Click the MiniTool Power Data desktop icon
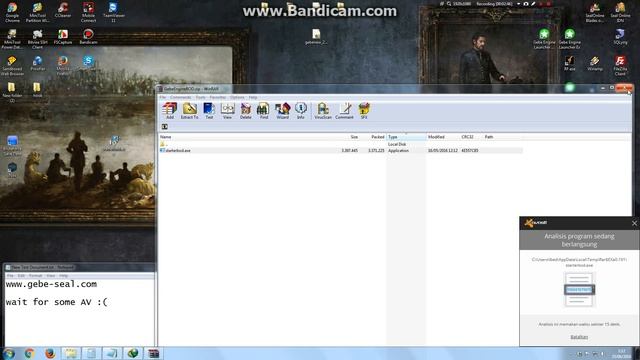The height and width of the screenshot is (360, 640). [x=12, y=39]
